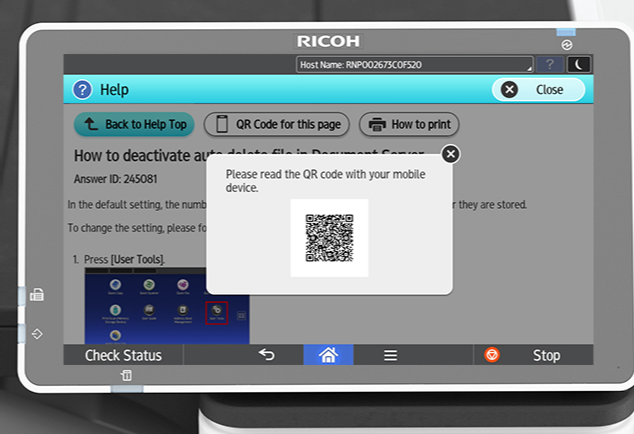Open QR Code for this page
The width and height of the screenshot is (634, 434).
pyautogui.click(x=277, y=124)
